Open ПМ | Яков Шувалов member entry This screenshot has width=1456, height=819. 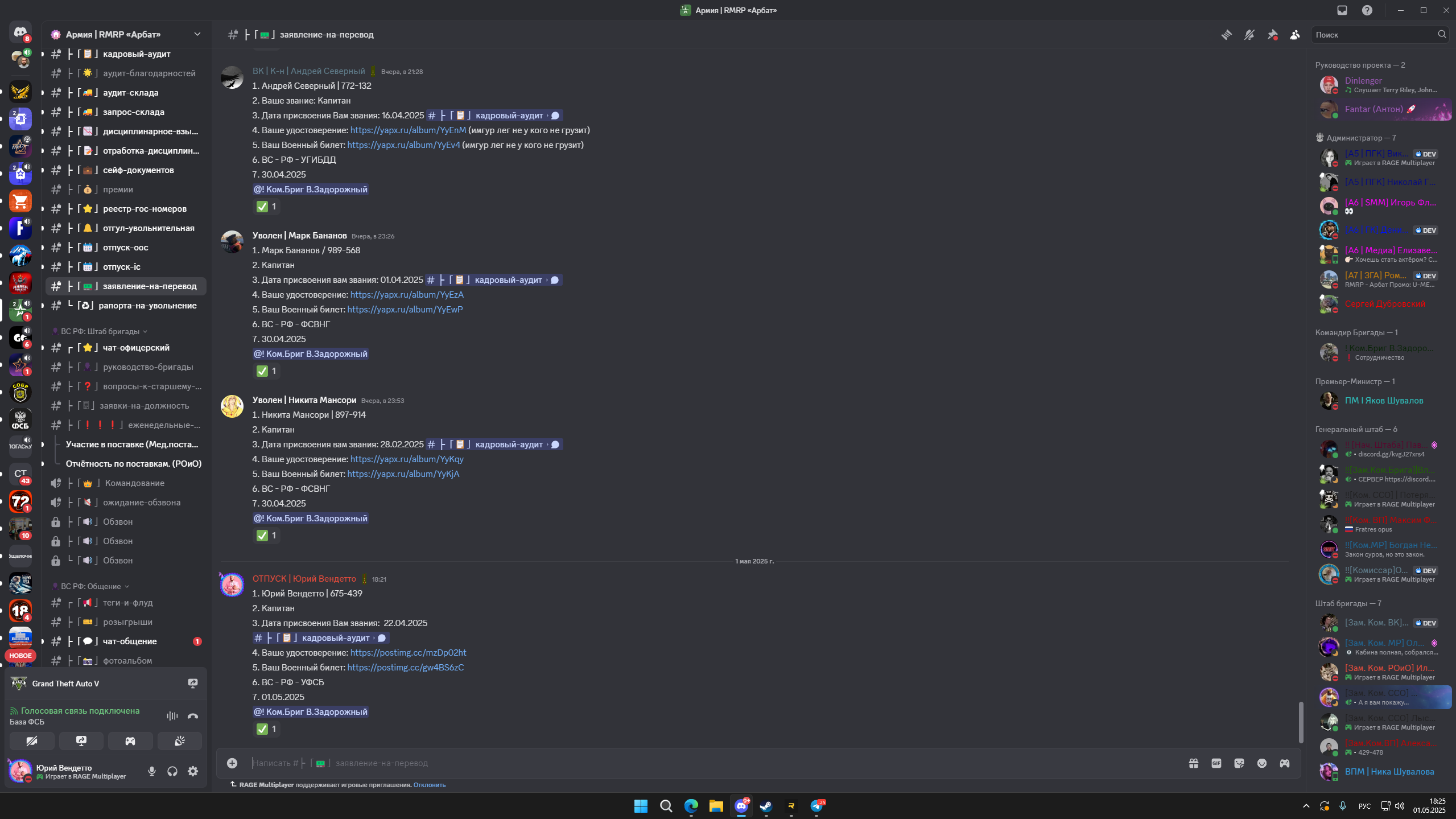(x=1383, y=401)
